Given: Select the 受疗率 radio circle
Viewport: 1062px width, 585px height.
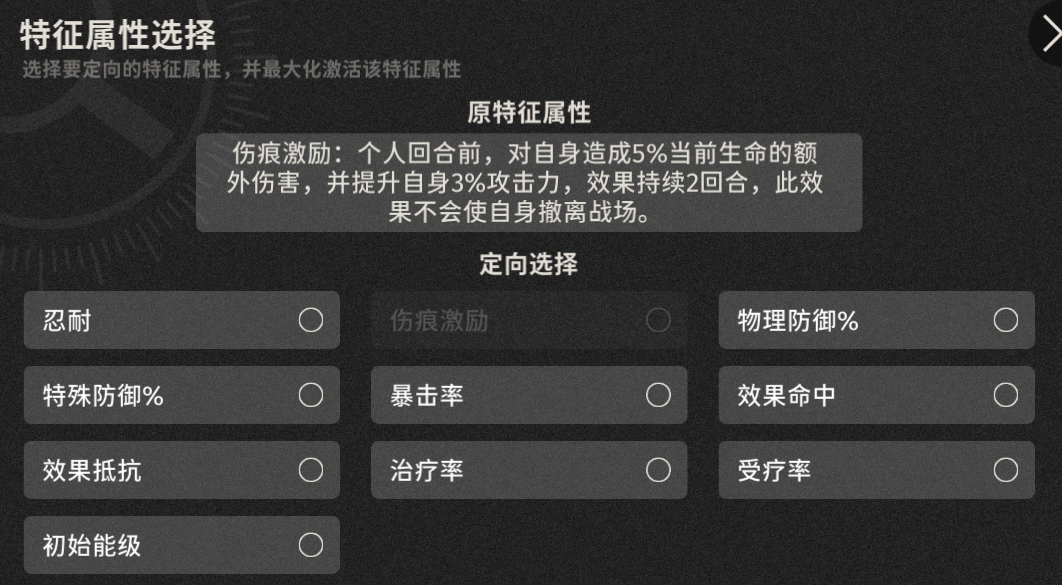Looking at the screenshot, I should [1006, 470].
